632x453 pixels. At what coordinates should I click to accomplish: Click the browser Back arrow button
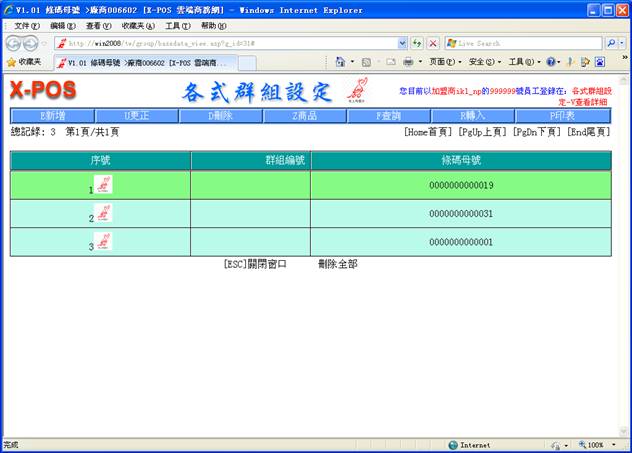tap(14, 43)
